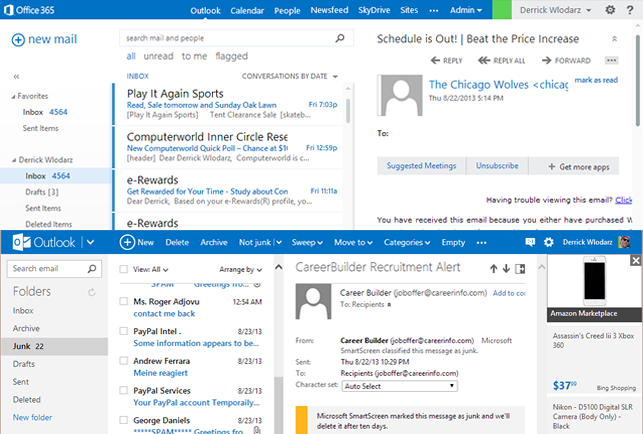Filter mail by unread
The height and width of the screenshot is (434, 643).
point(158,57)
